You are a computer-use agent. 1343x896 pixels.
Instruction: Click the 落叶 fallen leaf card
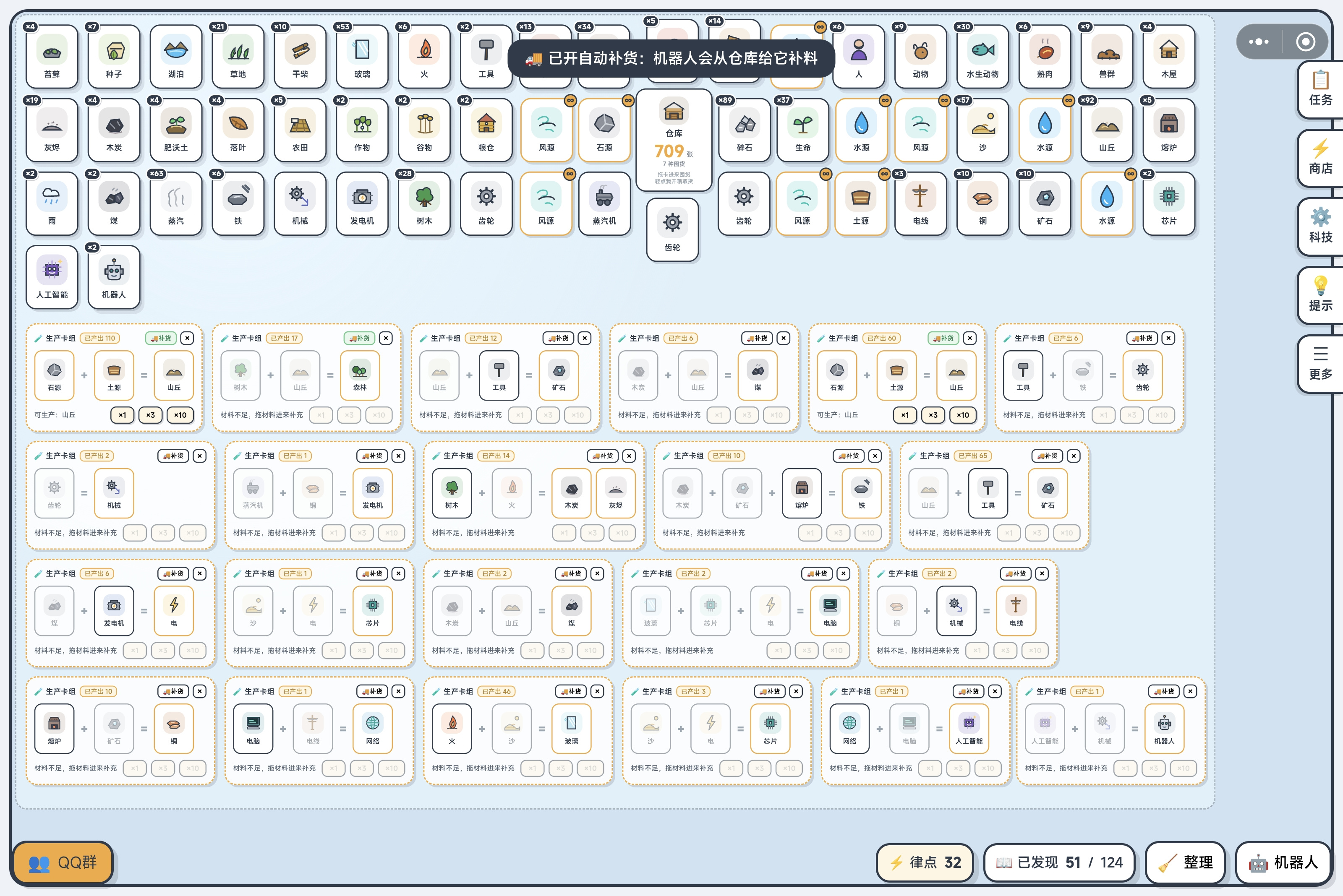point(238,130)
